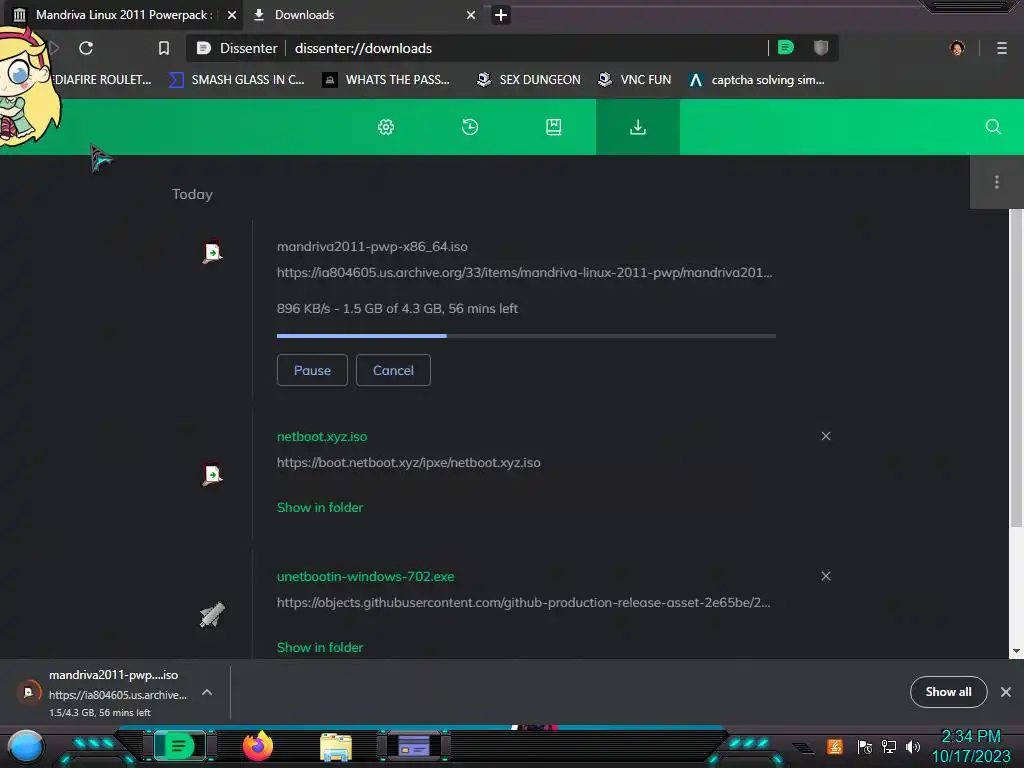
Task: Pause the mandriva2011 download
Action: [x=312, y=370]
